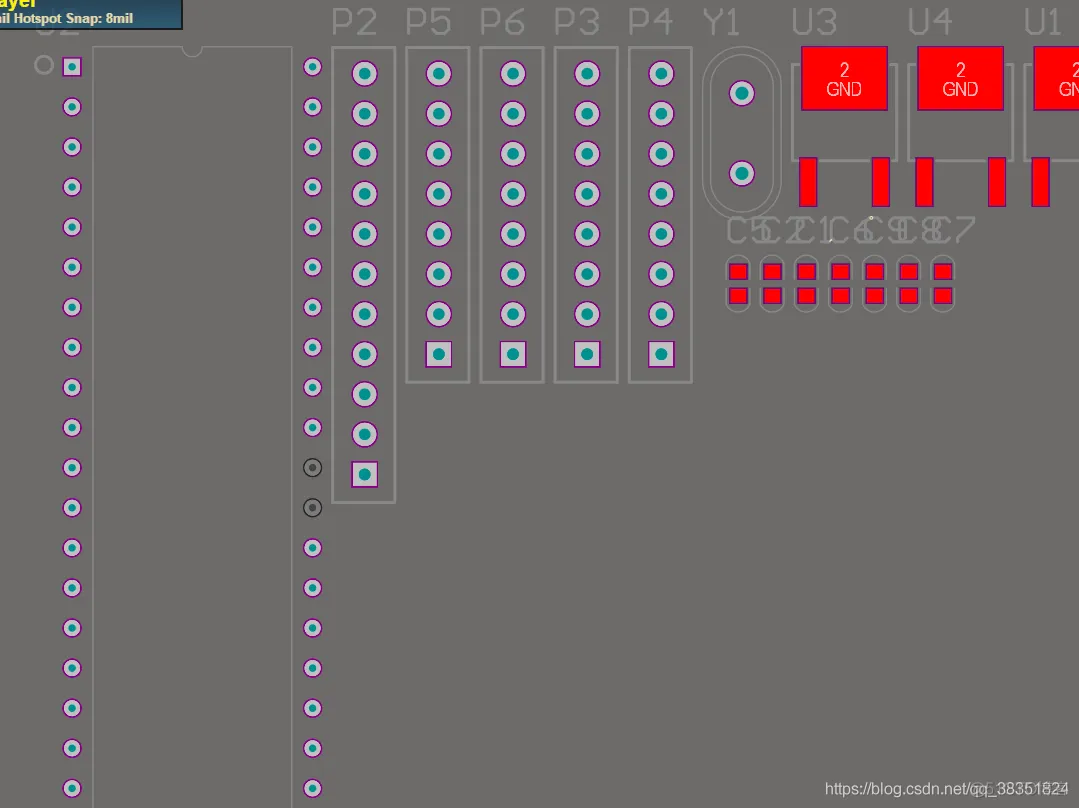1079x808 pixels.
Task: Click the lower pad of crystal Y1
Action: click(x=742, y=173)
